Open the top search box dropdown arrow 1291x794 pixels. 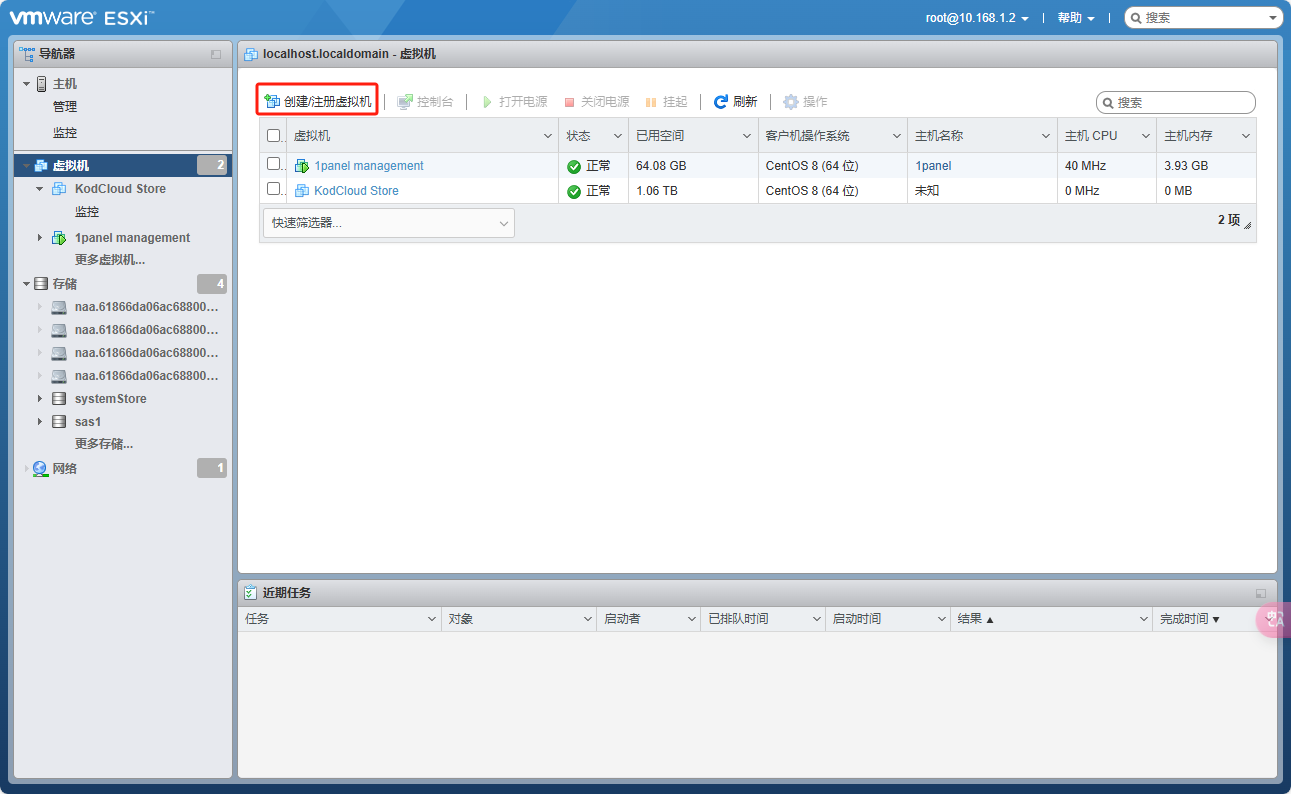click(1273, 18)
